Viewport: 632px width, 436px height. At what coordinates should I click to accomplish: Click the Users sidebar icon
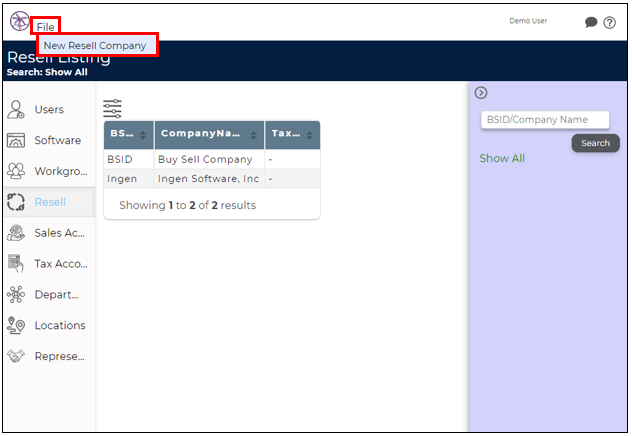16,110
